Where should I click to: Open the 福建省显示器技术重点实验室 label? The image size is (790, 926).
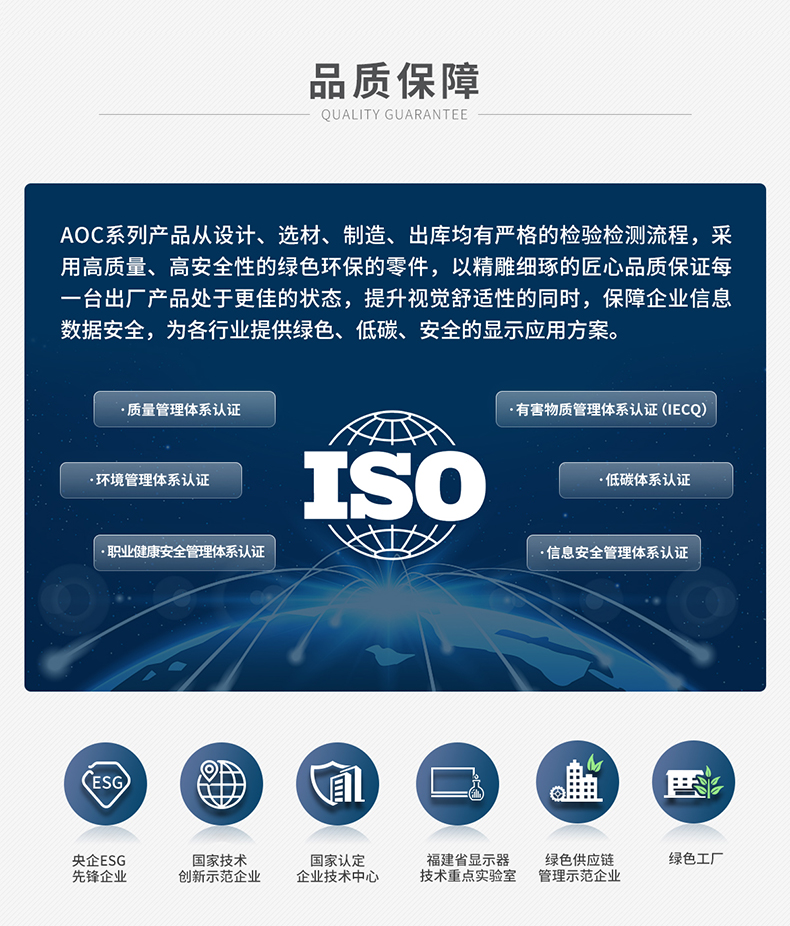468,868
